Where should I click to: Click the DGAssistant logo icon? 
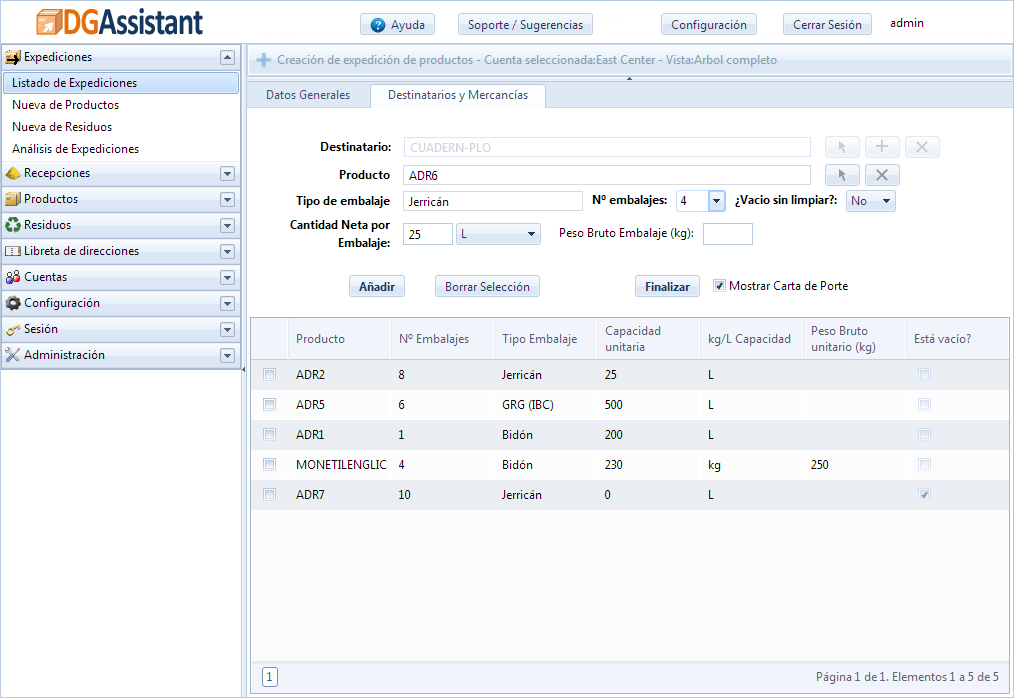[x=49, y=22]
